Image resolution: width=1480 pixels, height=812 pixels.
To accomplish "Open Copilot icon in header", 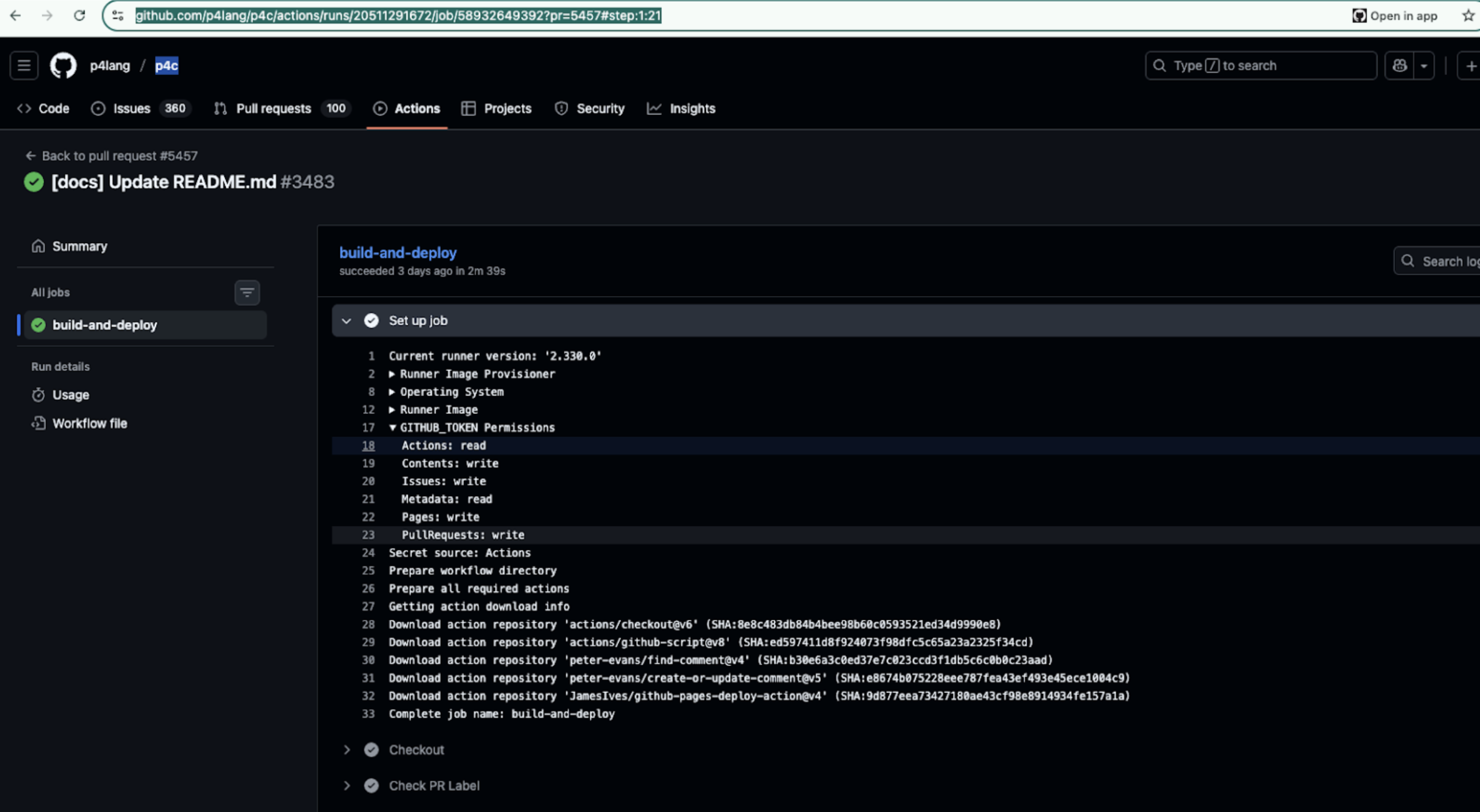I will (x=1399, y=65).
